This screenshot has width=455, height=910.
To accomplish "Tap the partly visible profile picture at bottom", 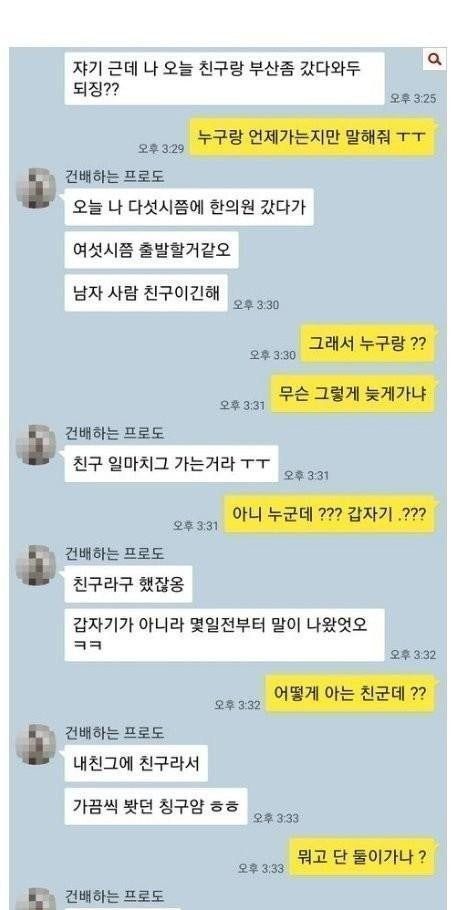I will click(36, 898).
